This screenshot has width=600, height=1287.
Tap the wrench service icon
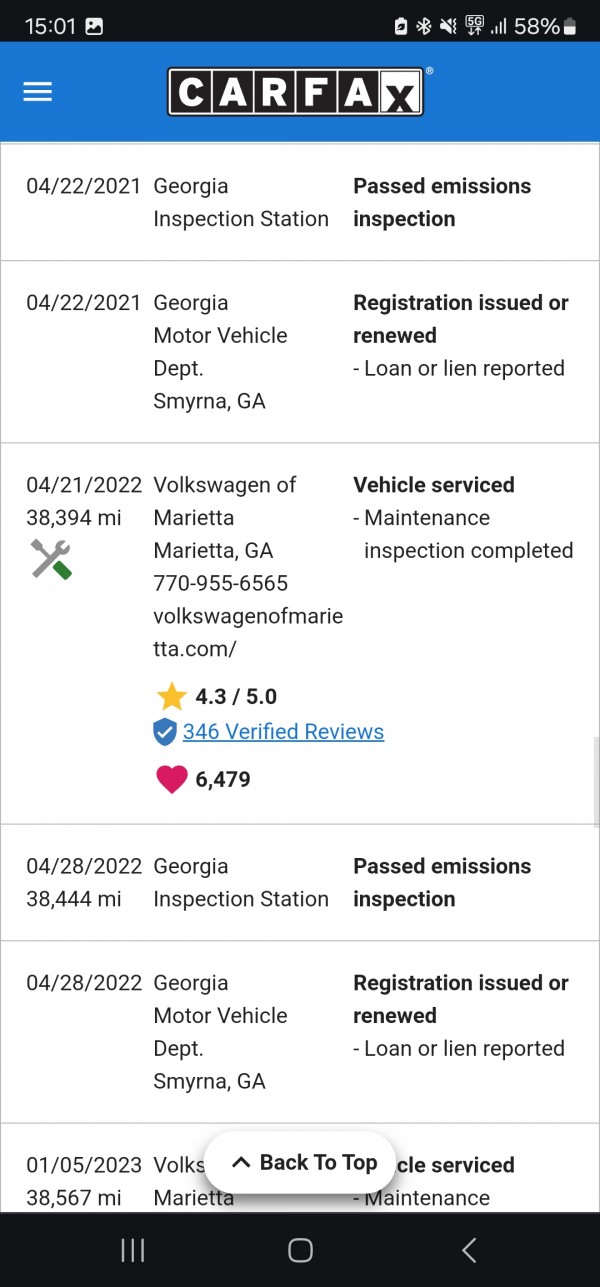click(51, 559)
